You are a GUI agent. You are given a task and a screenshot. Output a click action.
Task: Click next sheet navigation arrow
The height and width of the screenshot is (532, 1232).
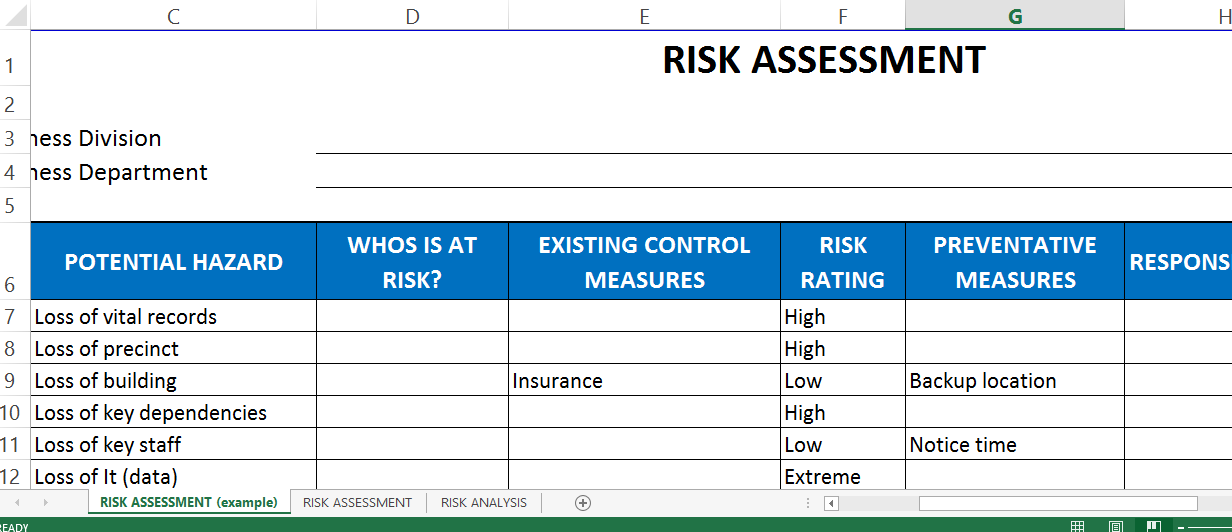coord(45,502)
